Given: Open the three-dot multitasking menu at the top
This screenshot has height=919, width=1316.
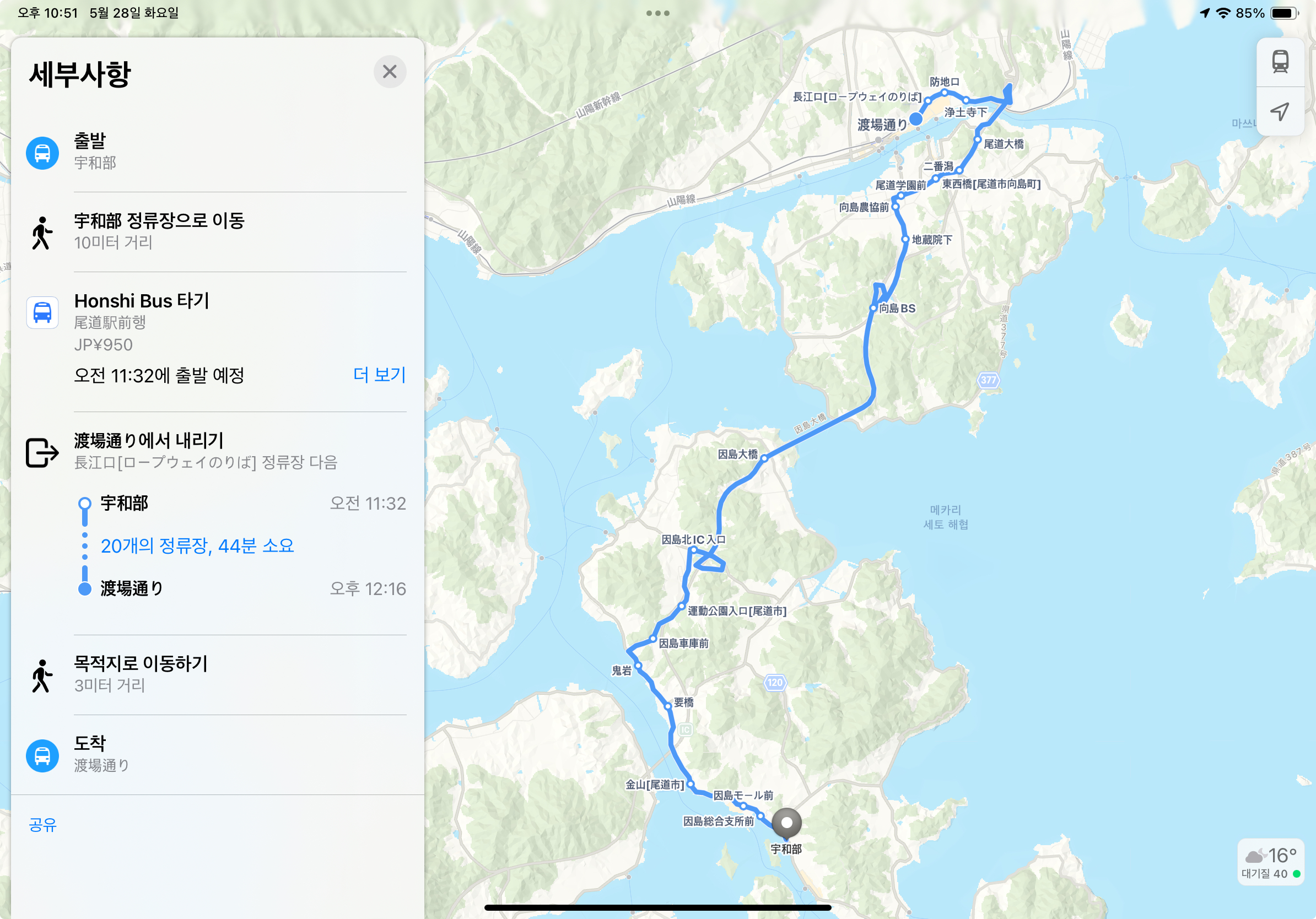Looking at the screenshot, I should click(658, 13).
